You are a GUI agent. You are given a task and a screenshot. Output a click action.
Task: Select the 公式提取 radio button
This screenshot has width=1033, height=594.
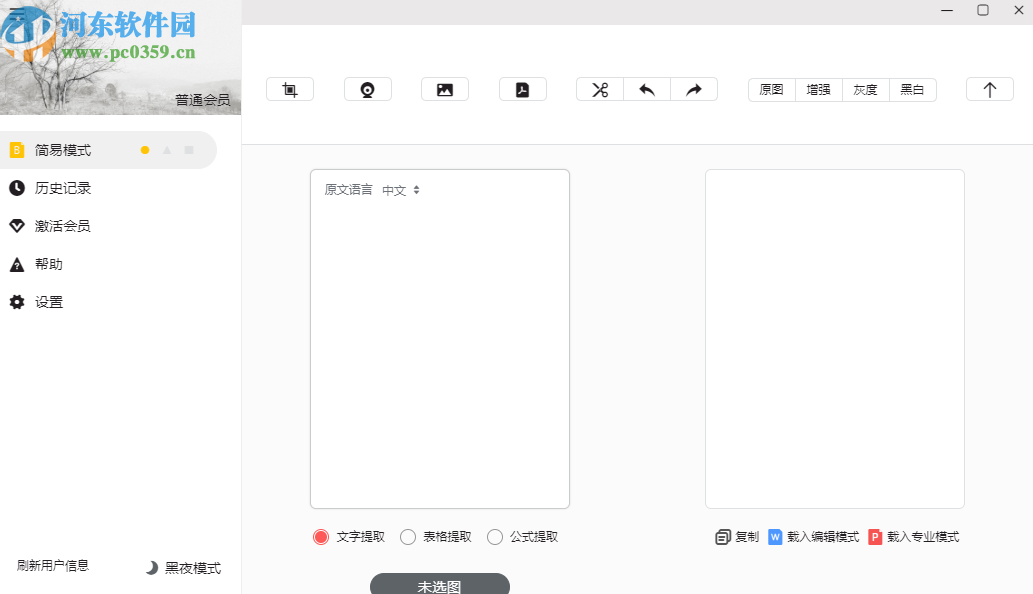pyautogui.click(x=495, y=537)
